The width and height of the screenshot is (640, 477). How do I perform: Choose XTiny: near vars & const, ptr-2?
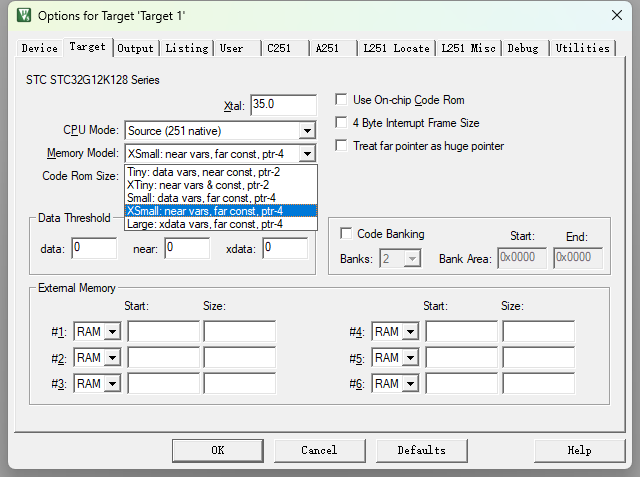221,185
